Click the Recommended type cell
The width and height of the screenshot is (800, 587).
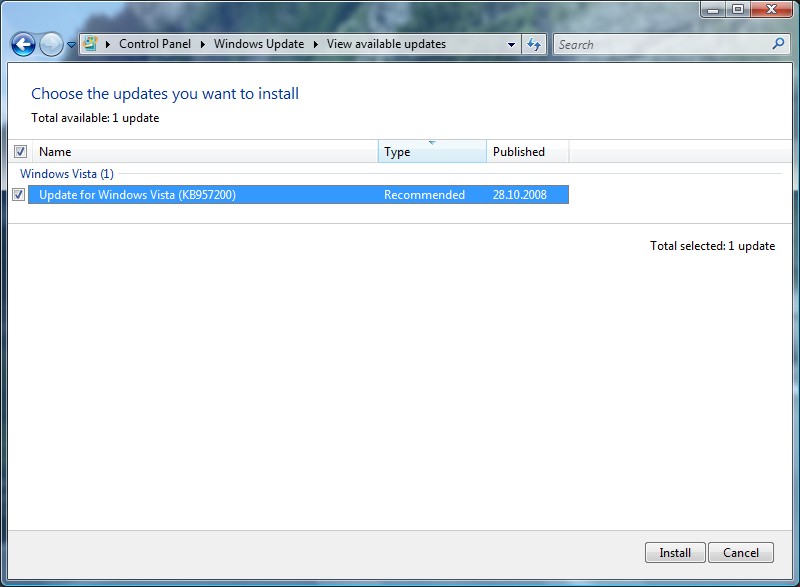coord(424,195)
